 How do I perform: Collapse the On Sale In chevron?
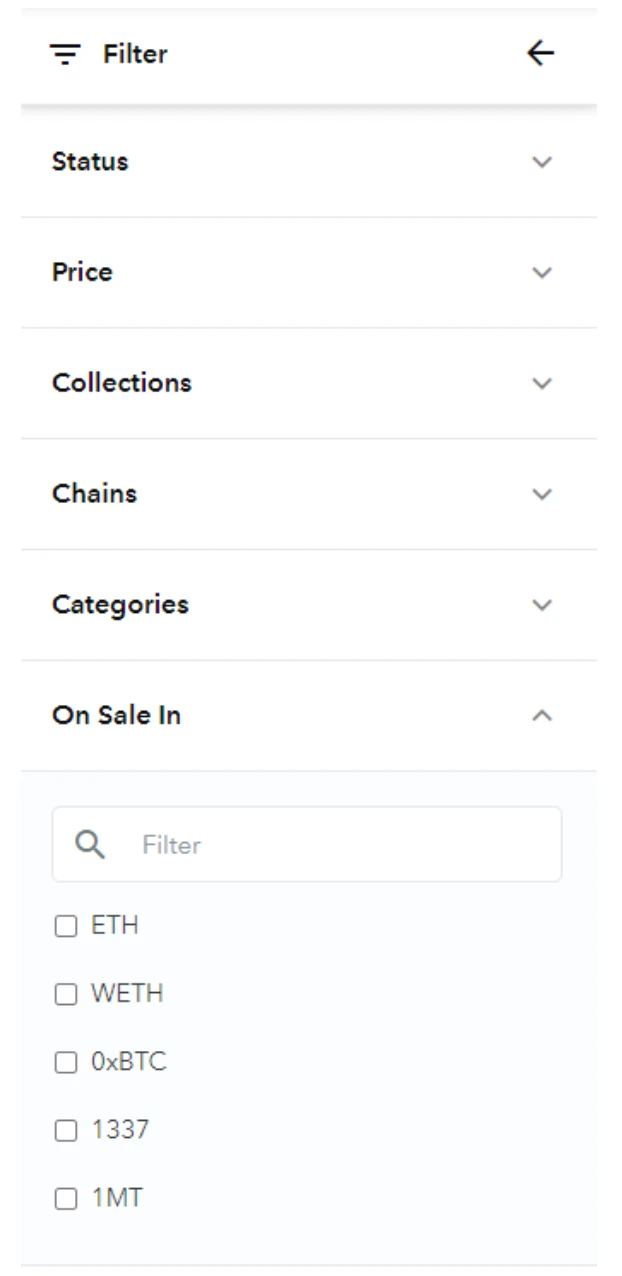(542, 715)
